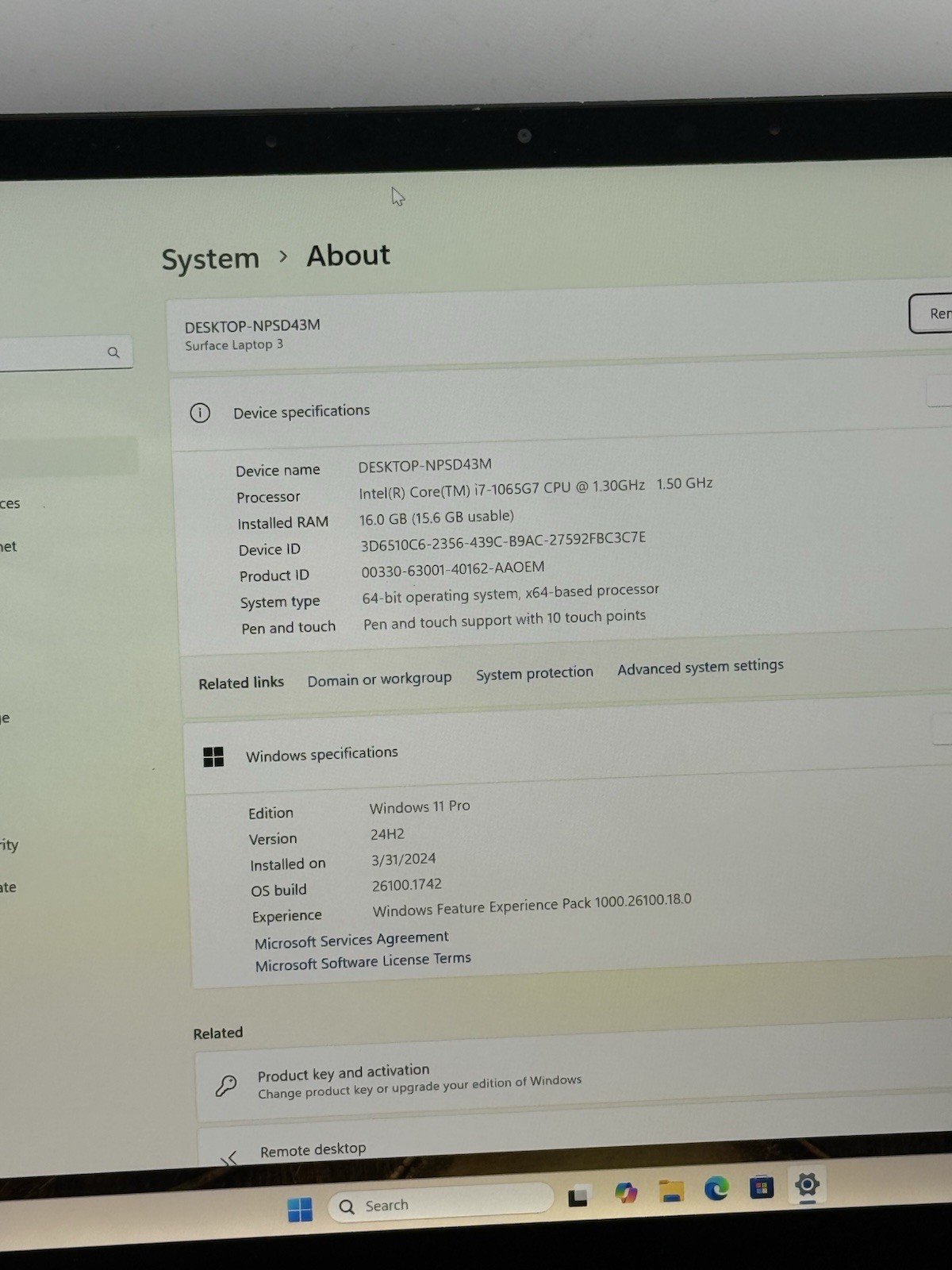Click the System type label
Image resolution: width=952 pixels, height=1270 pixels.
280,602
